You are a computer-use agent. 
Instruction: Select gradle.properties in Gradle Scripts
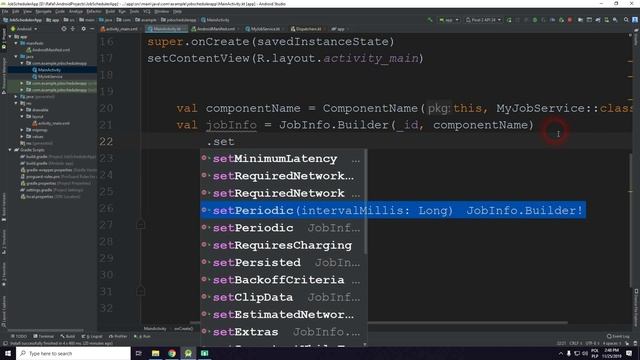coord(56,183)
